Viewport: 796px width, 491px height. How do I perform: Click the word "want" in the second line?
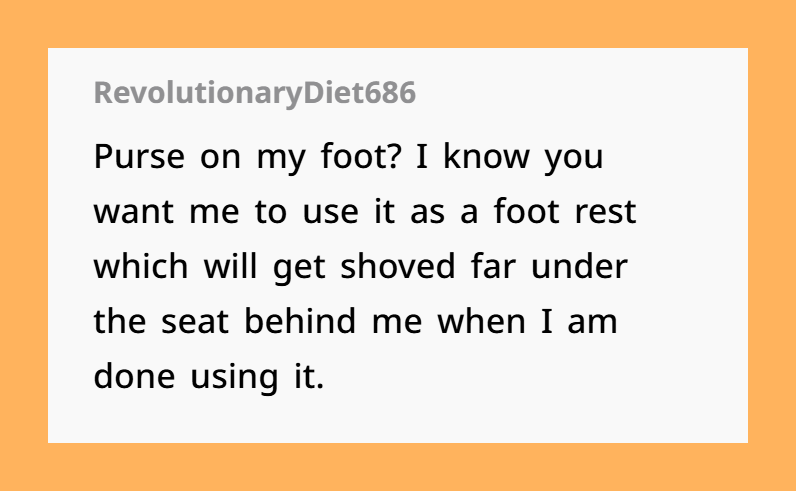tap(134, 213)
